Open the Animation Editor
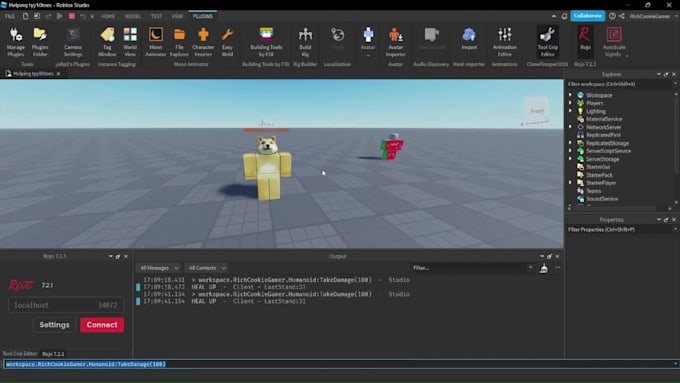 point(505,42)
